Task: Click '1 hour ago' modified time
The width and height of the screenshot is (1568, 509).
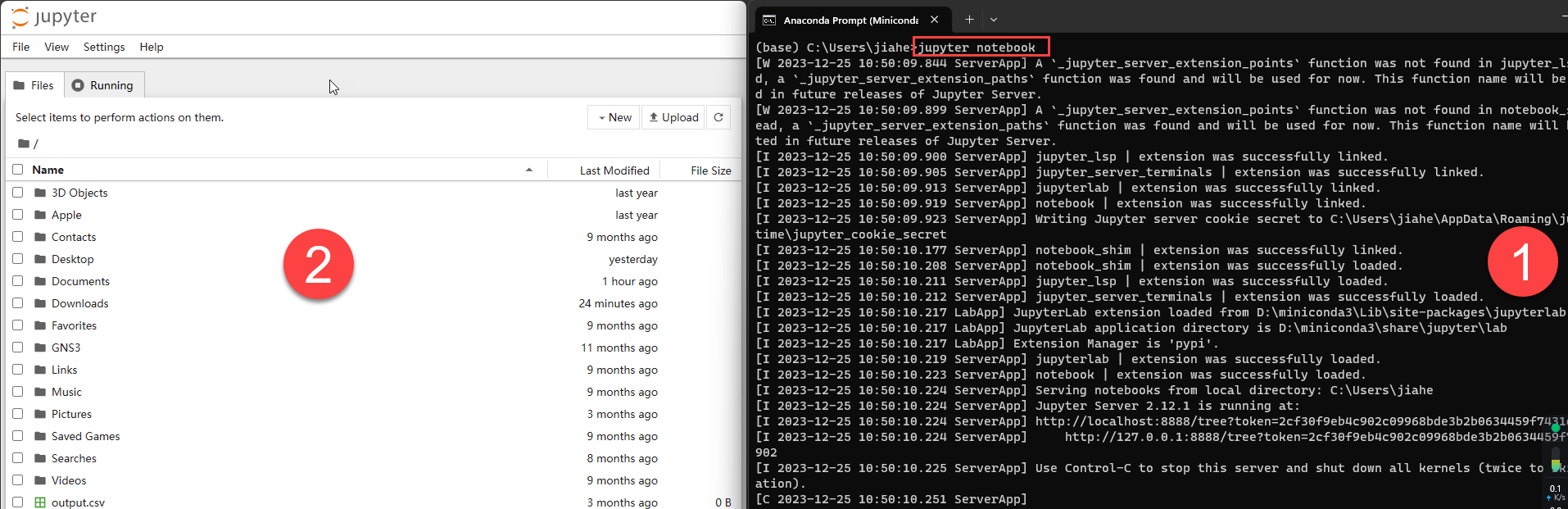Action: pyautogui.click(x=629, y=281)
